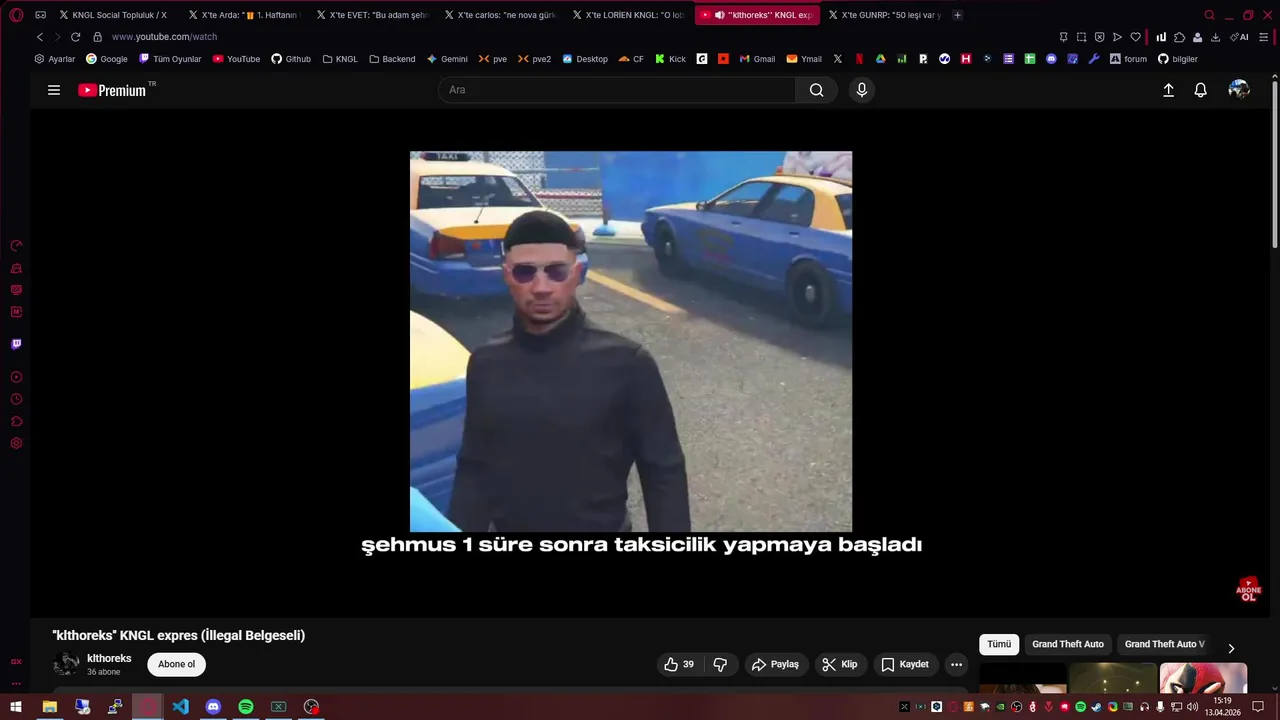Open the Backend bookmarks folder
Screen dimensions: 1280x720
[x=392, y=59]
